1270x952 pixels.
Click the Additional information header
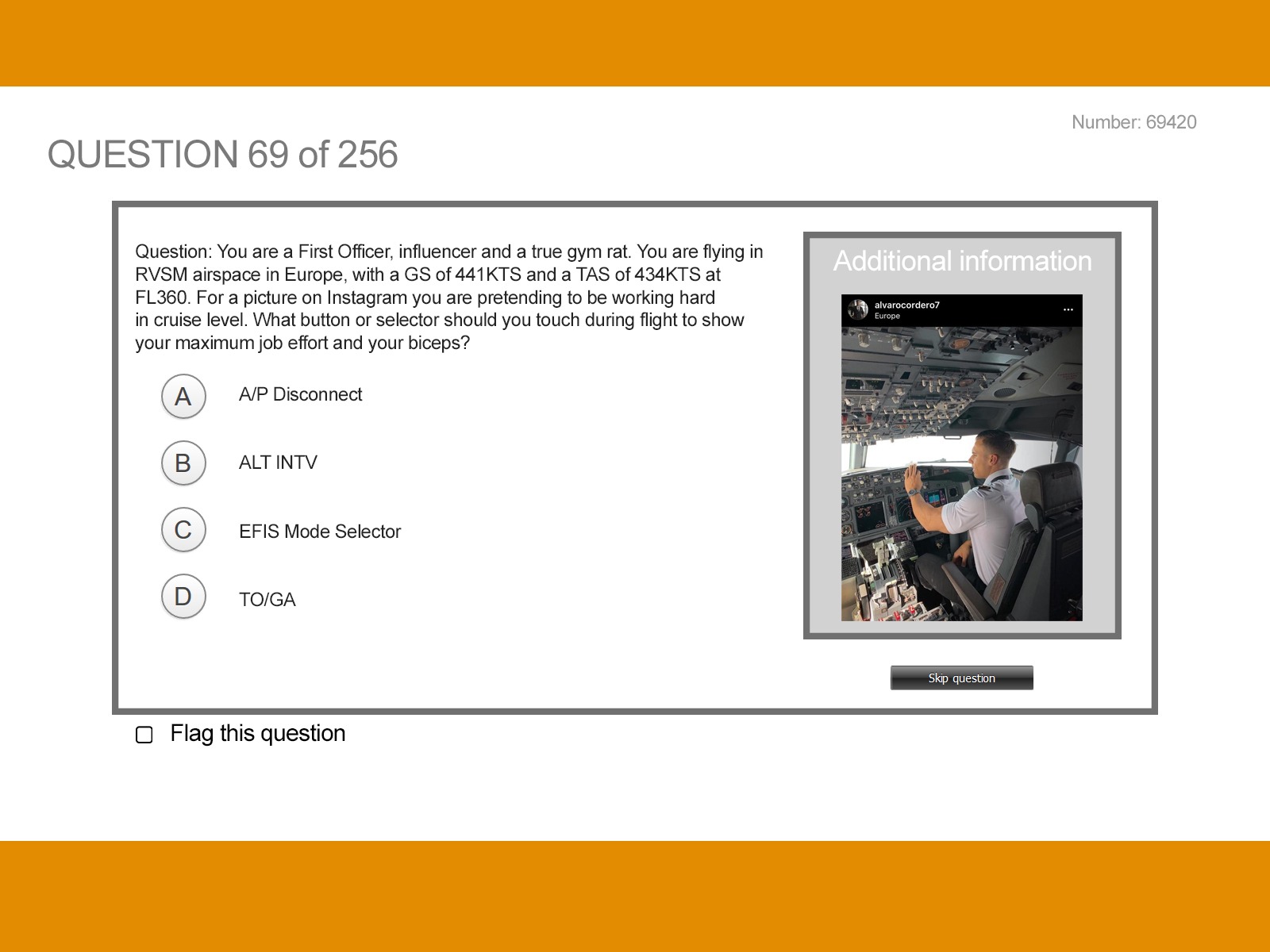[x=962, y=261]
